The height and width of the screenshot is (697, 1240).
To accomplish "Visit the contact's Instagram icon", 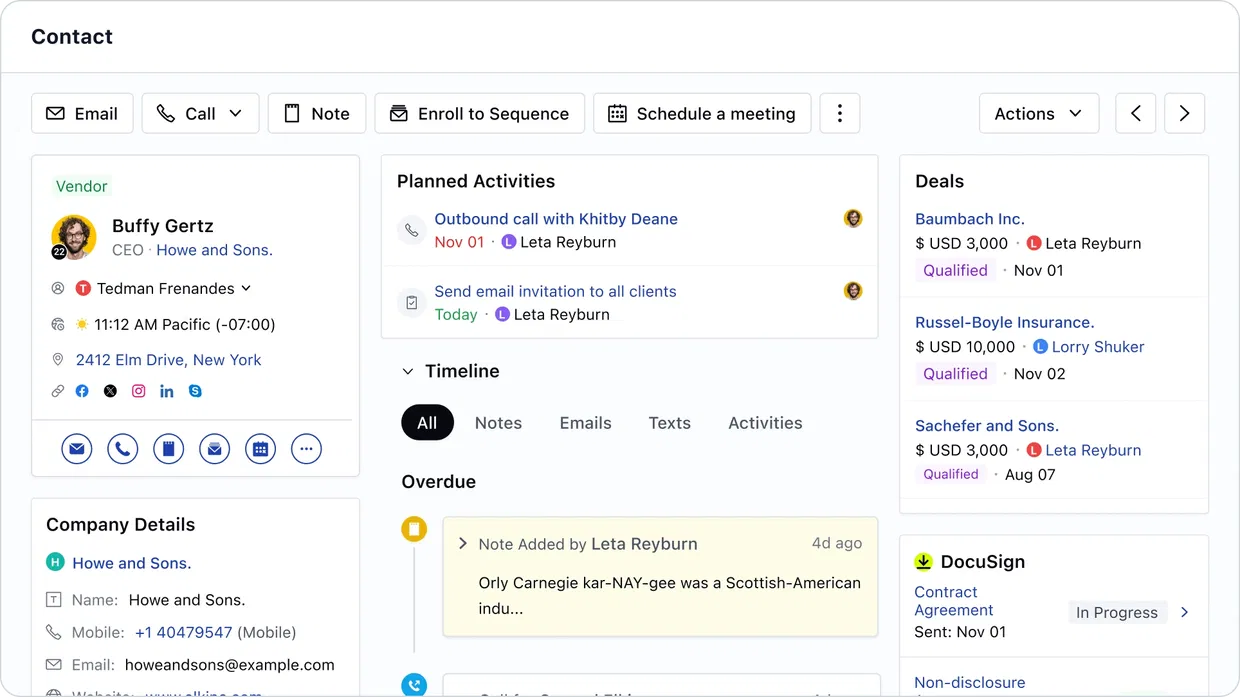I will [139, 391].
